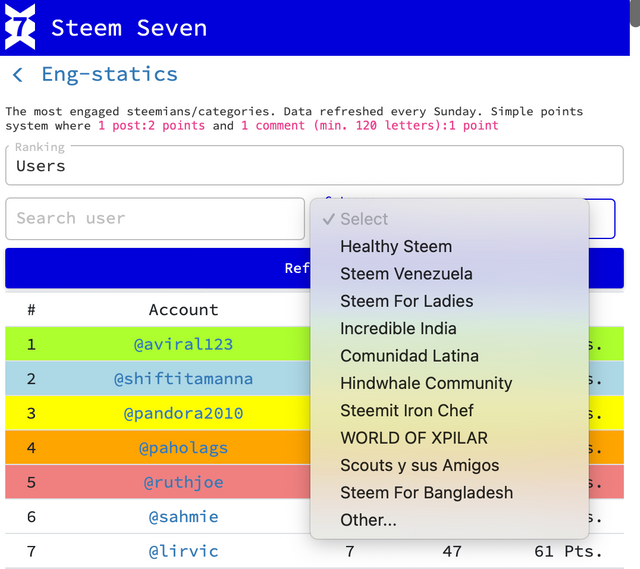Open the Ranking Users dropdown
This screenshot has width=640, height=569.
coord(314,165)
